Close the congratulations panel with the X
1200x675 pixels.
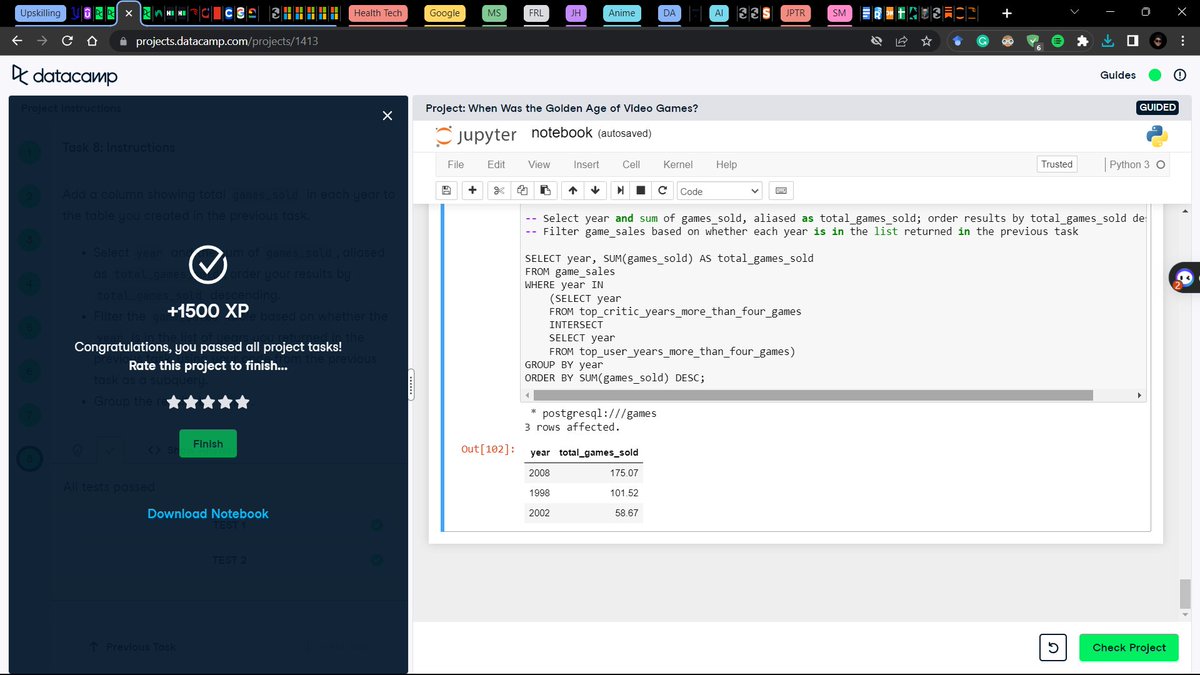(x=387, y=116)
